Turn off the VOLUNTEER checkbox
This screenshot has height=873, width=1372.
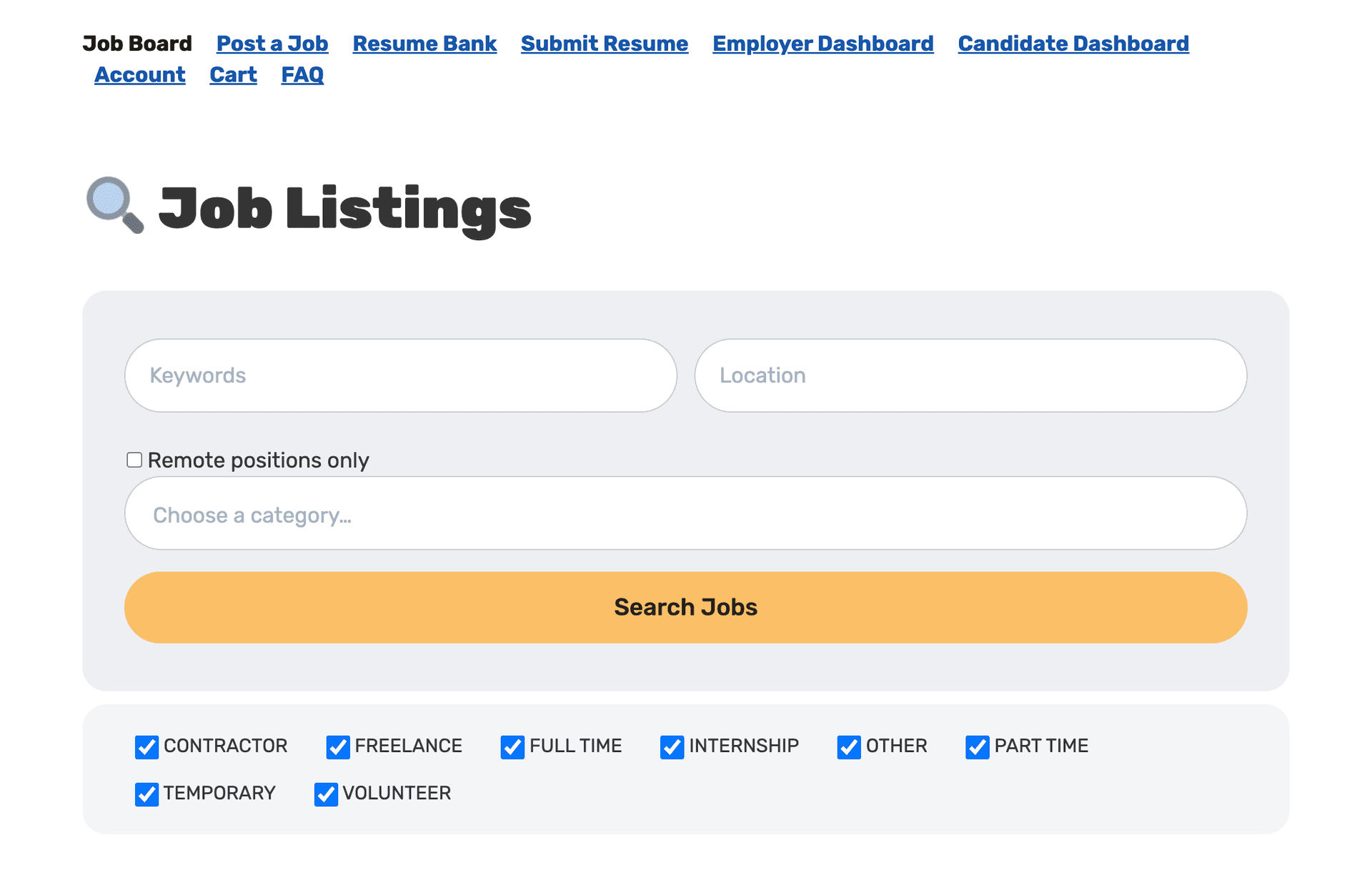tap(326, 794)
